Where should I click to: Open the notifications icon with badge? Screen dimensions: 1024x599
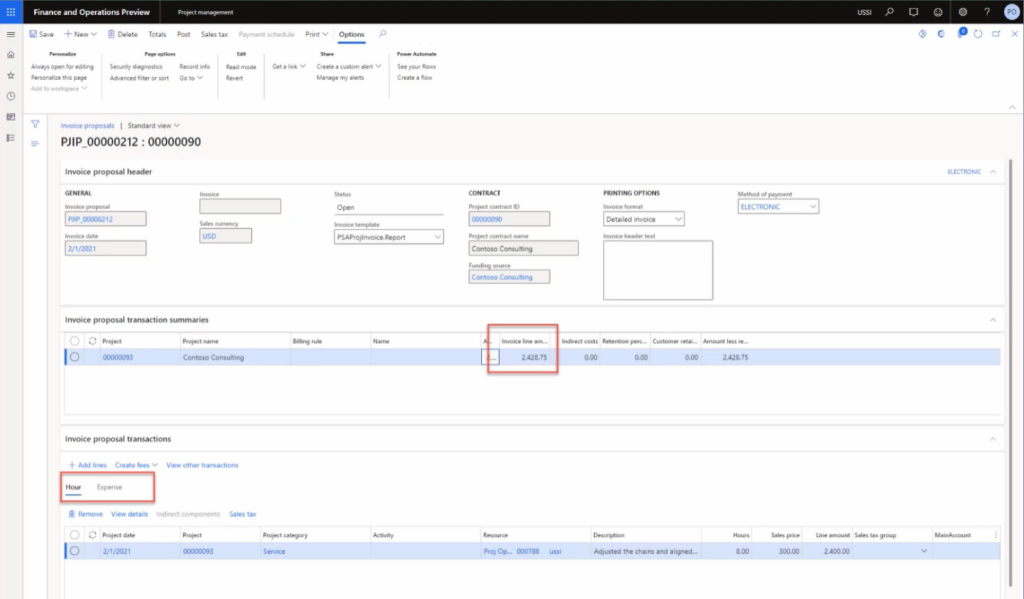tap(961, 33)
